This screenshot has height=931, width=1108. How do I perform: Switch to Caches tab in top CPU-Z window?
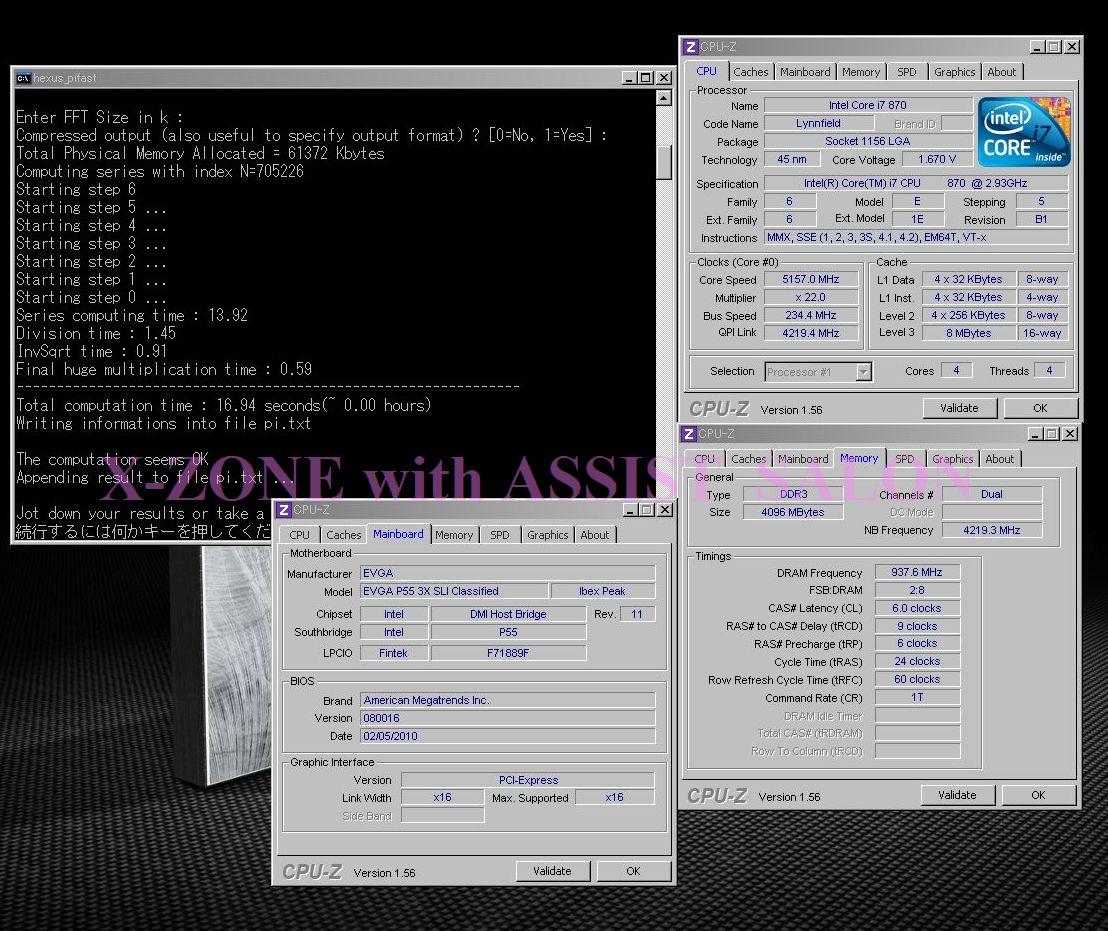[750, 72]
